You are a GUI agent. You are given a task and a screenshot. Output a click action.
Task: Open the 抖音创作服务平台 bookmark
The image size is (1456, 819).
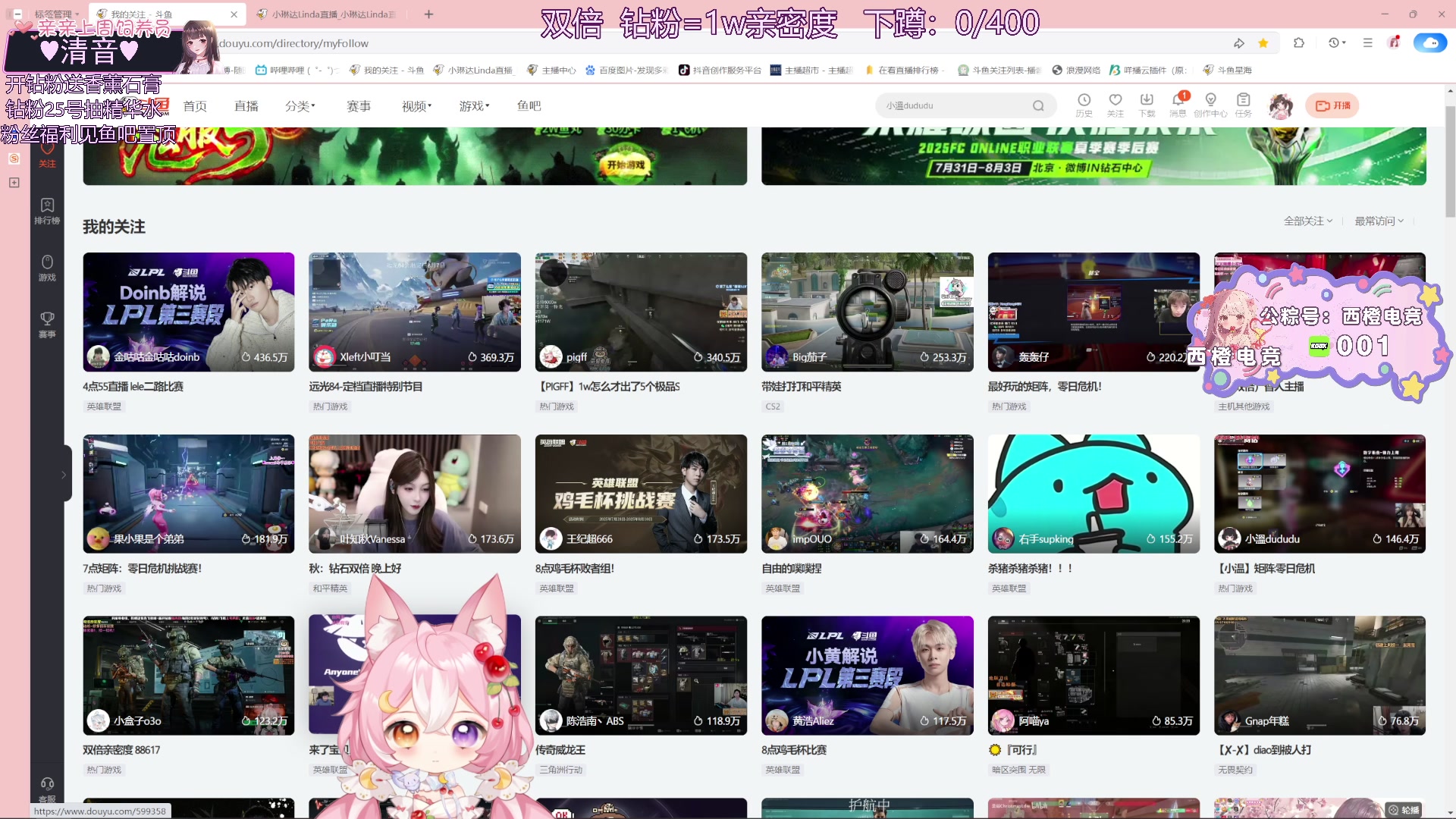(720, 70)
